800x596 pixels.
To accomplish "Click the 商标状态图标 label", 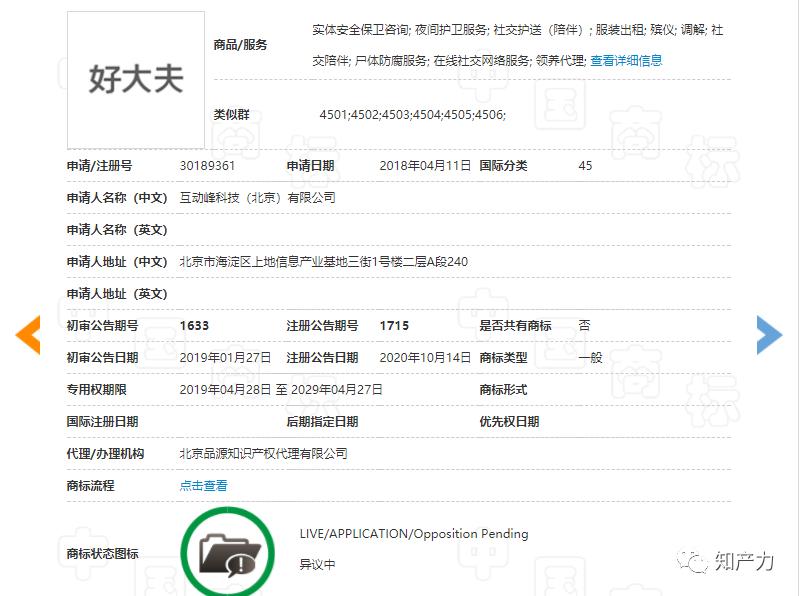I will [x=103, y=554].
